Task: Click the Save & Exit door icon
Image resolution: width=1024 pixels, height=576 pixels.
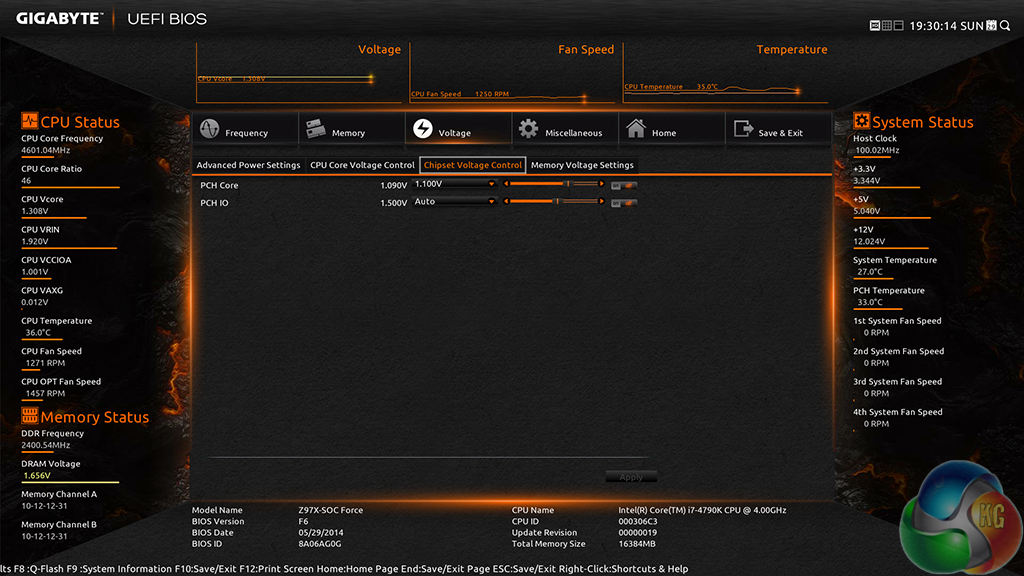Action: point(743,130)
